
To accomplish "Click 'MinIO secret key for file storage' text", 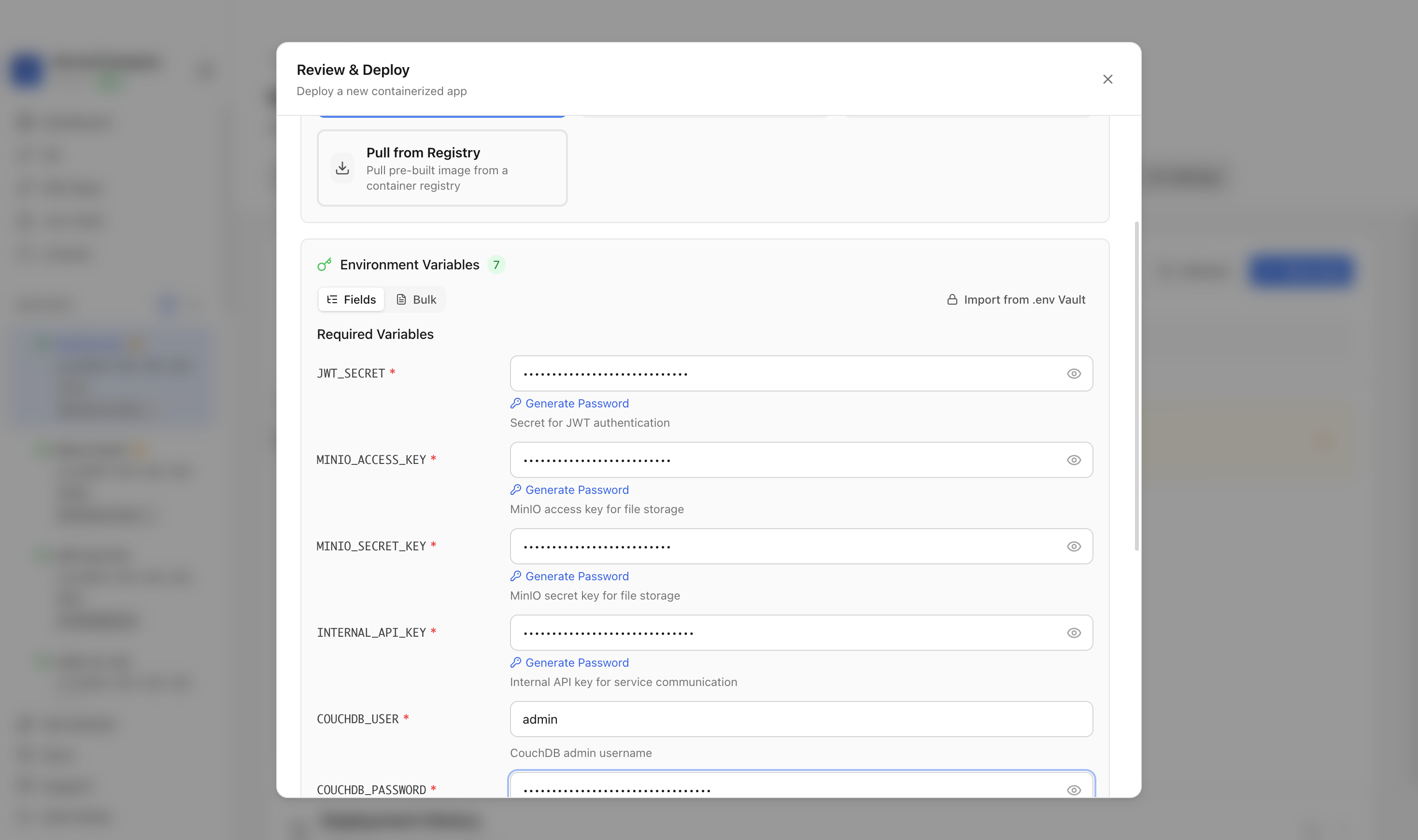I will tap(595, 595).
